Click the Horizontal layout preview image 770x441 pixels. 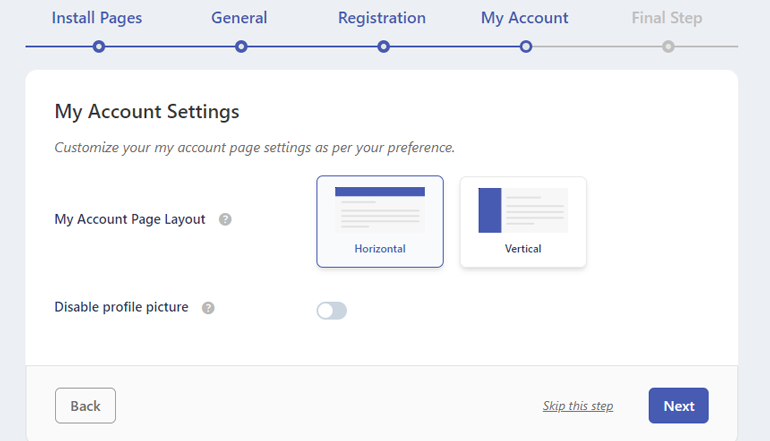(380, 210)
